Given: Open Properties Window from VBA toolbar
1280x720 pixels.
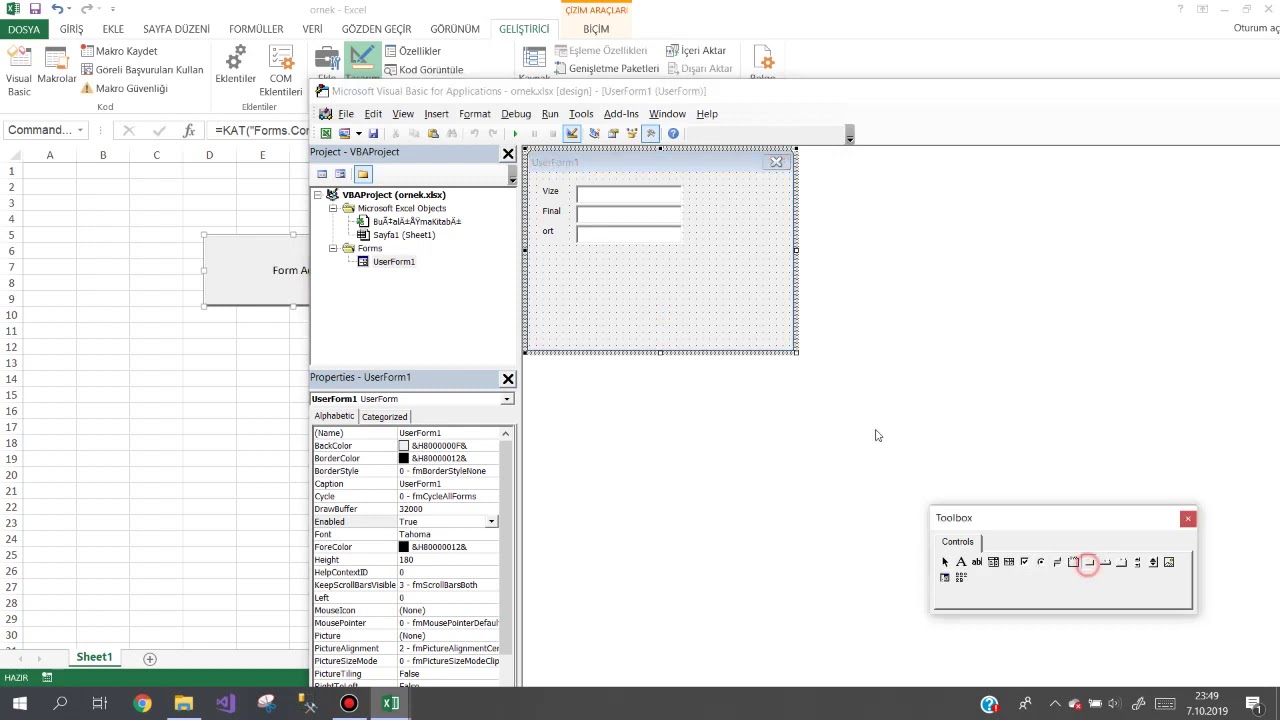Looking at the screenshot, I should pyautogui.click(x=613, y=133).
